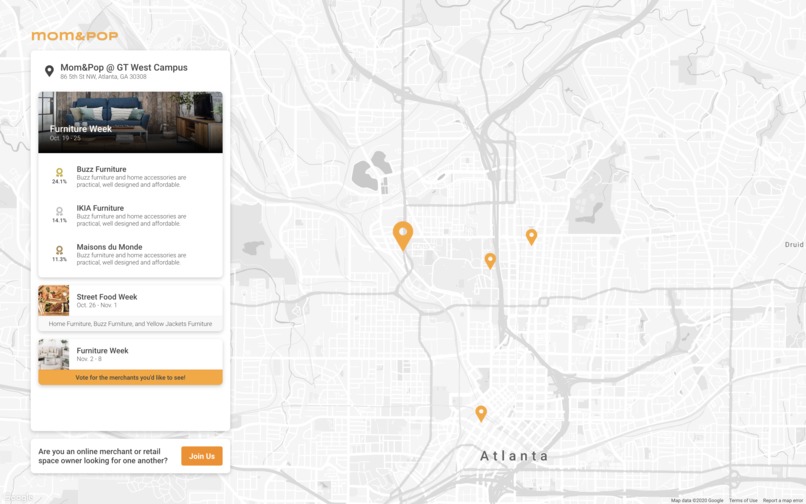Image resolution: width=806 pixels, height=504 pixels.
Task: Click the Nov. 2 - 8 date text
Action: 89,359
